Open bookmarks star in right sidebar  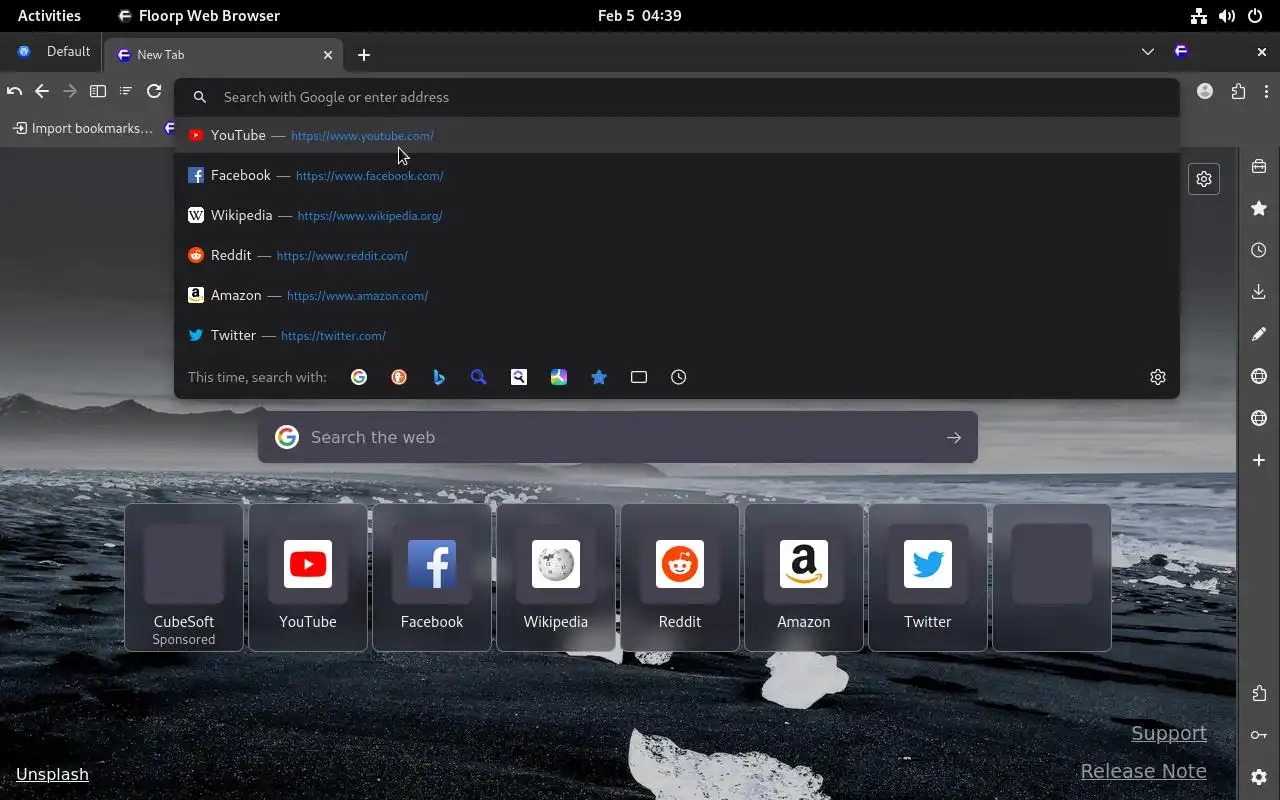tap(1259, 208)
